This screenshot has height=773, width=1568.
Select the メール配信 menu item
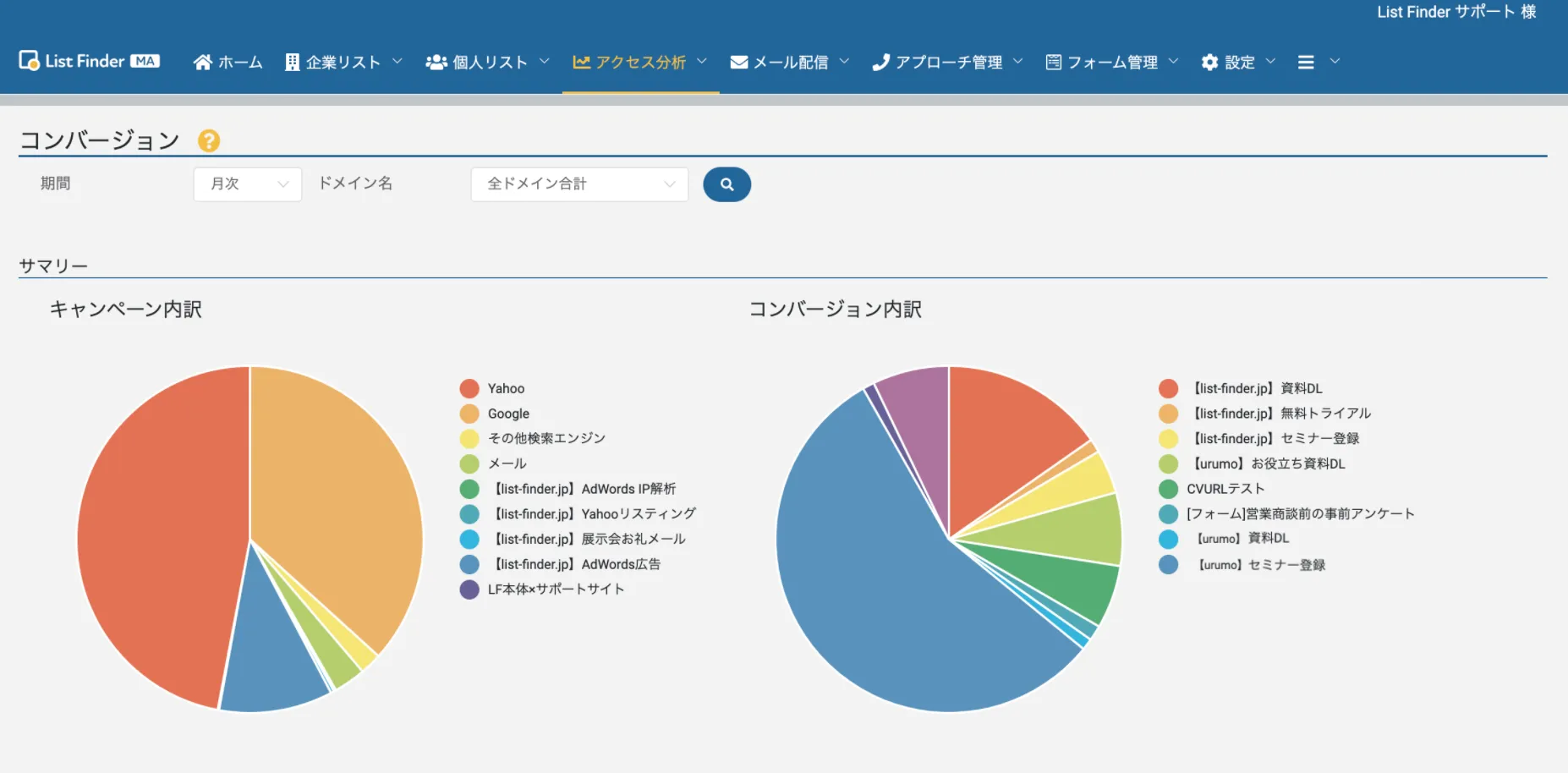coord(790,62)
